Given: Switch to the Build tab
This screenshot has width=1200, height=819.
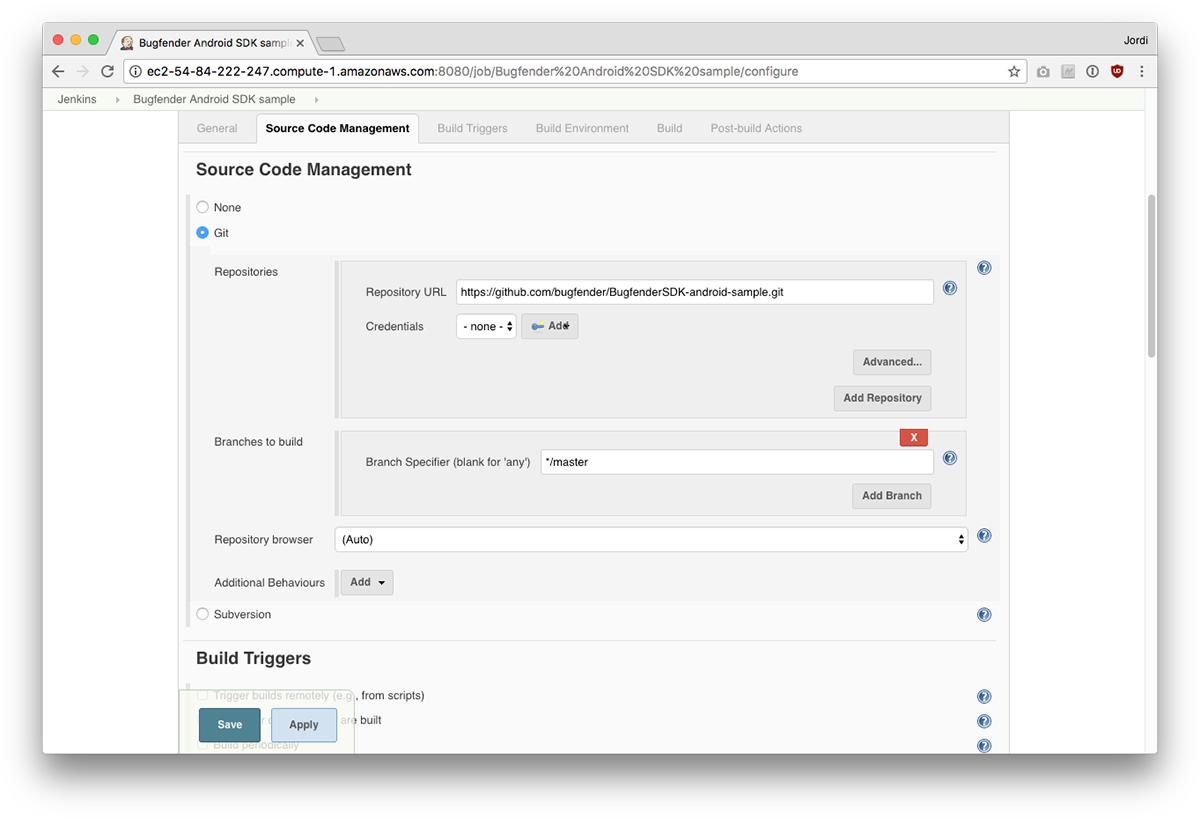Looking at the screenshot, I should (670, 128).
